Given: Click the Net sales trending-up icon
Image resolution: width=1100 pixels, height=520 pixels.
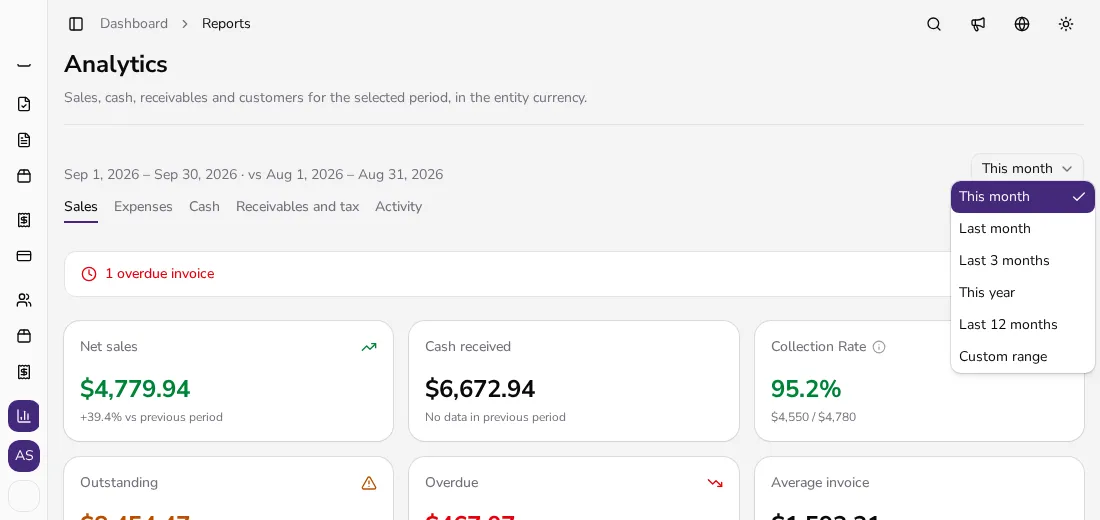Looking at the screenshot, I should (369, 347).
